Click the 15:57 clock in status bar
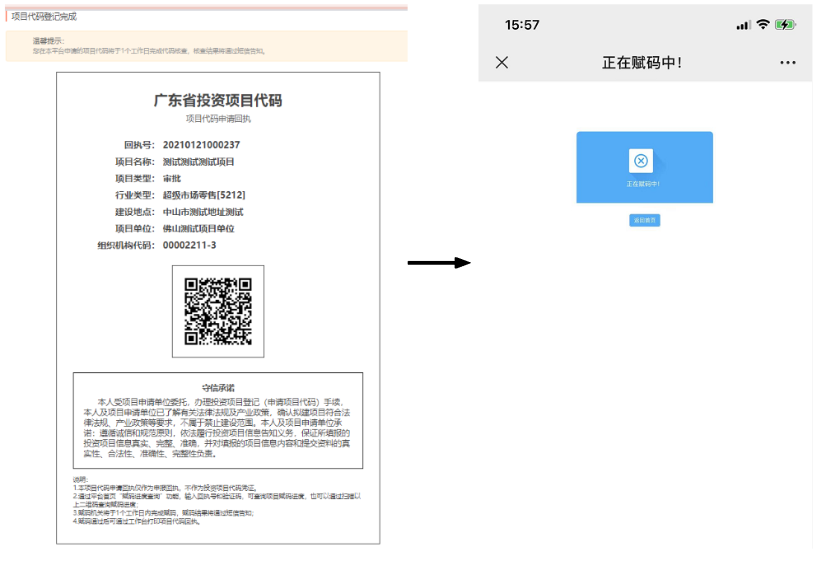The image size is (823, 563). (x=522, y=25)
